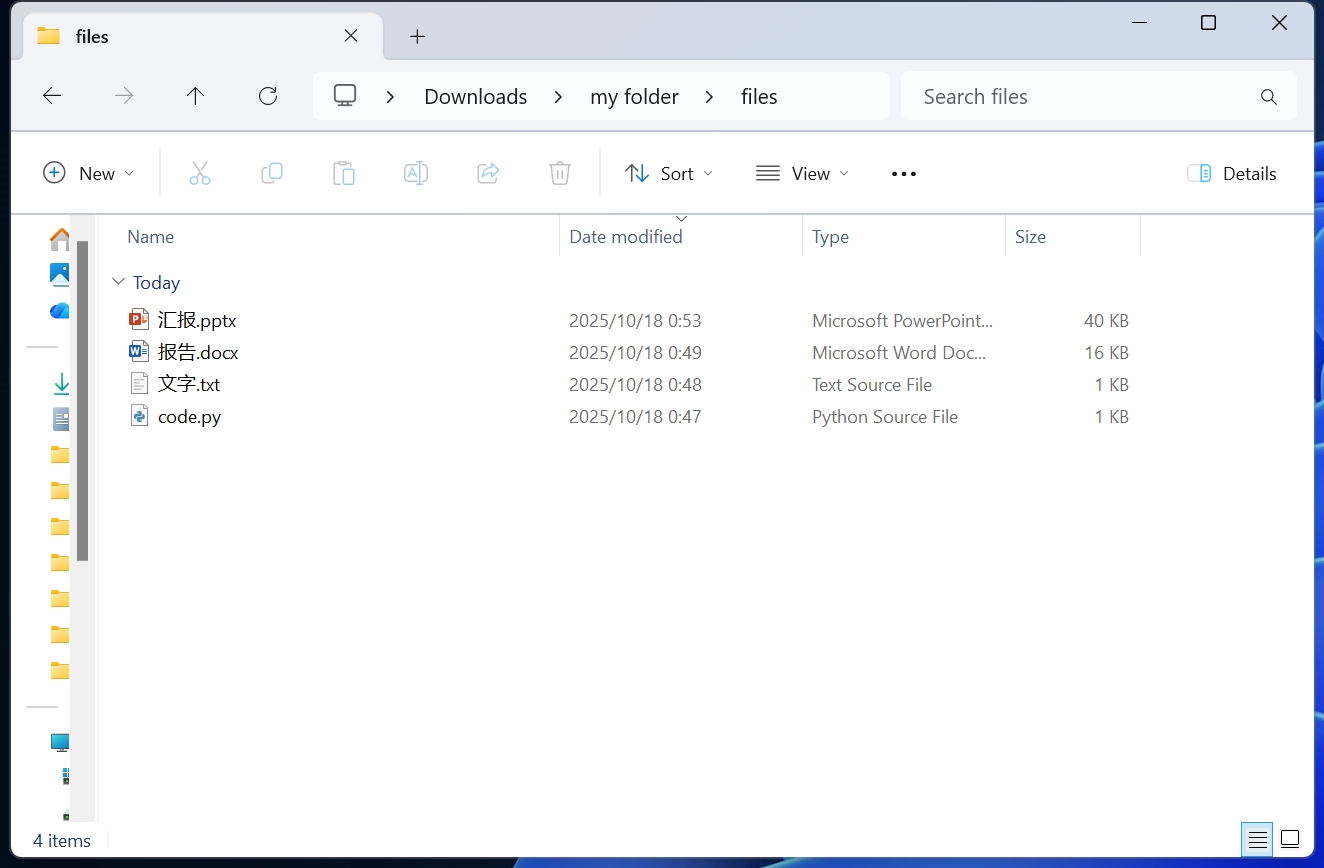Open the New item menu
1324x868 pixels.
[x=88, y=174]
